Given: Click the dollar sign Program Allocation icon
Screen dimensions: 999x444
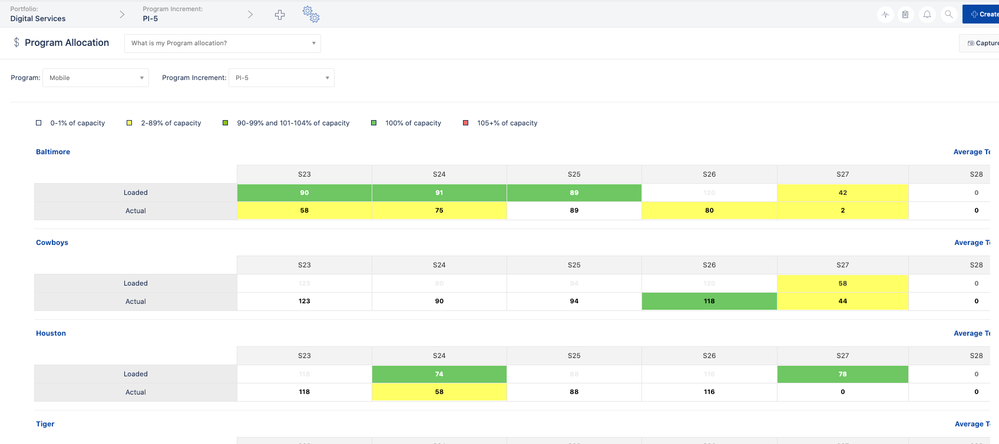Looking at the screenshot, I should (17, 43).
